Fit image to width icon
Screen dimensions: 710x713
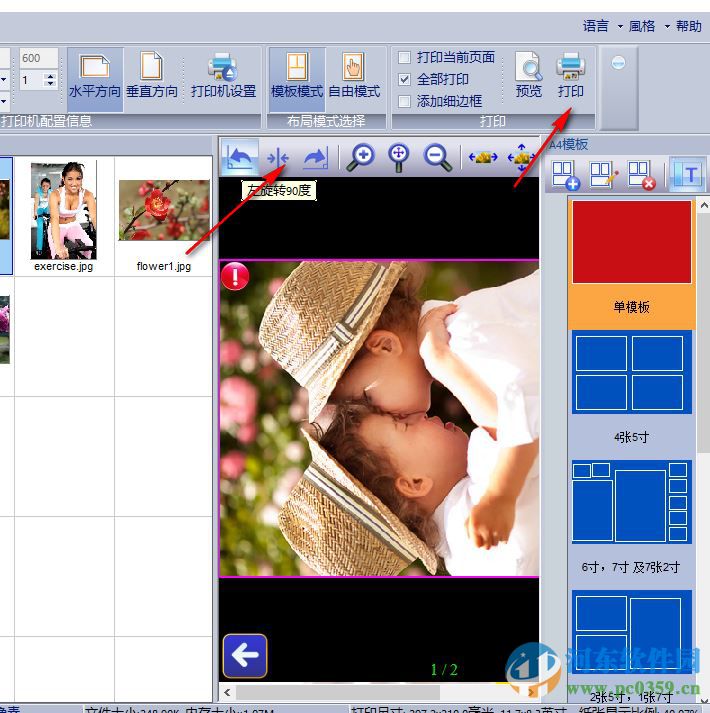(x=483, y=157)
